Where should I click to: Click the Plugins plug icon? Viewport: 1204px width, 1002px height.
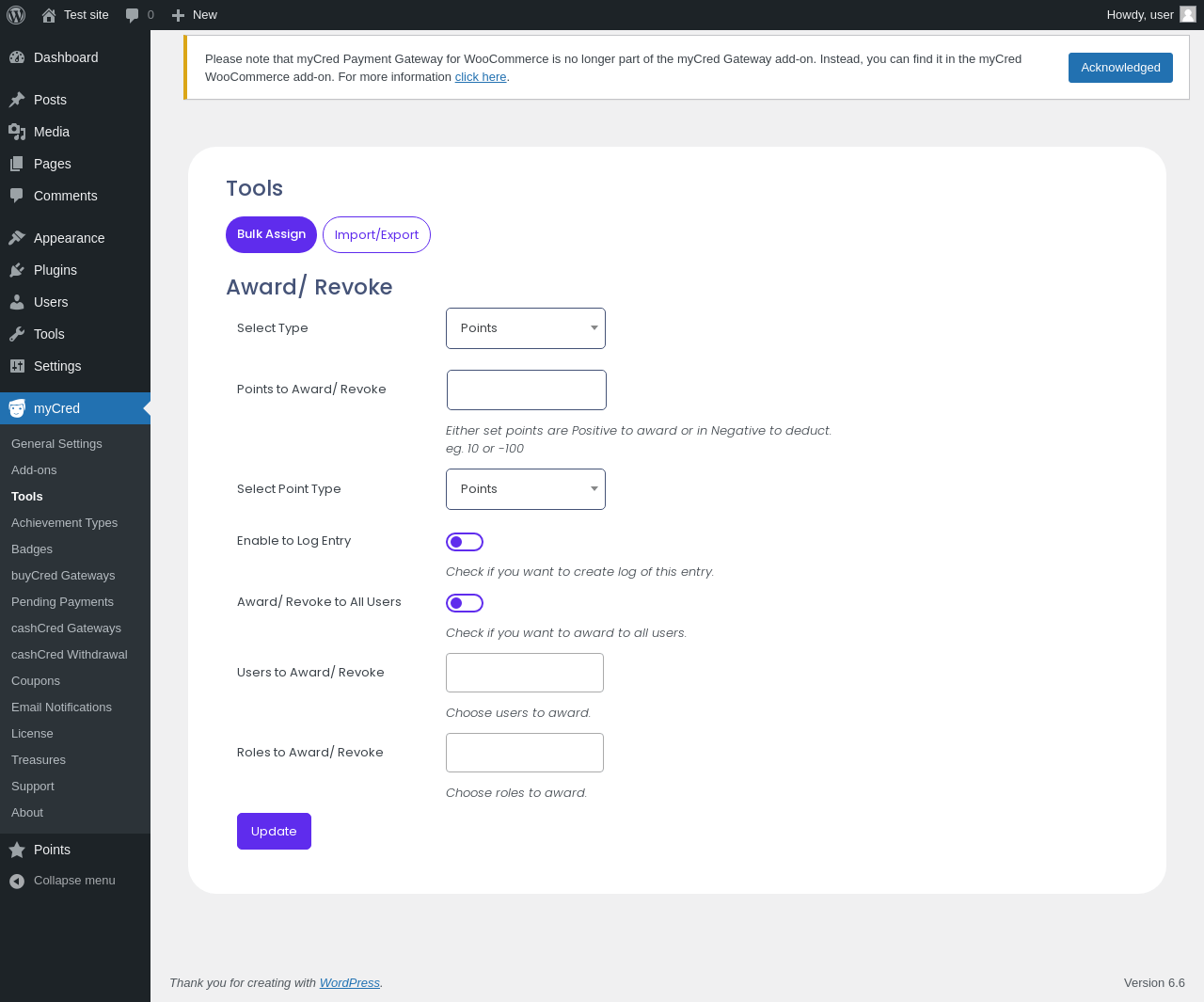click(17, 270)
